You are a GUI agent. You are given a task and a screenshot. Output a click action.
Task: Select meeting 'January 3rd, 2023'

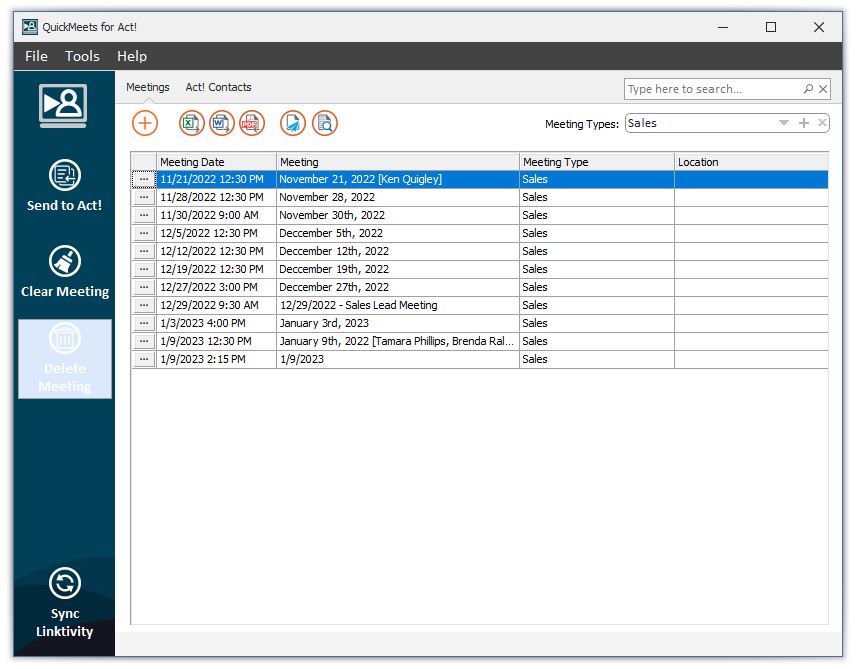398,324
